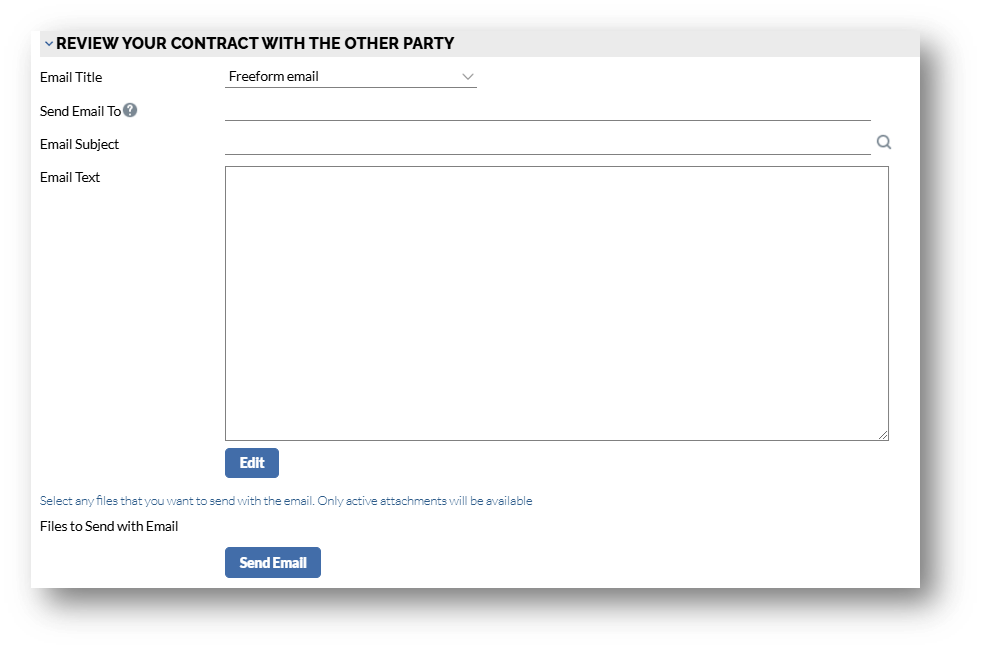
Task: Collapse the Review Your Contract section chevron
Action: point(48,44)
